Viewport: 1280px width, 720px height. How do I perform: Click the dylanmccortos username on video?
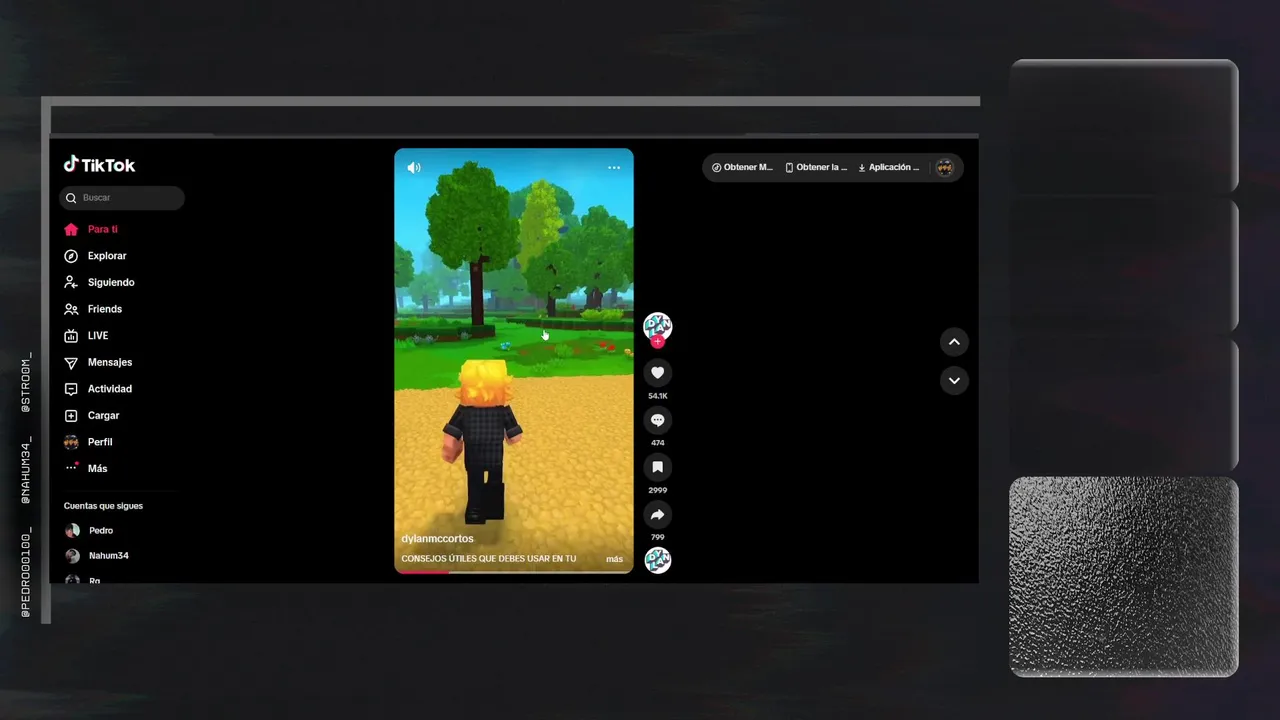click(437, 539)
